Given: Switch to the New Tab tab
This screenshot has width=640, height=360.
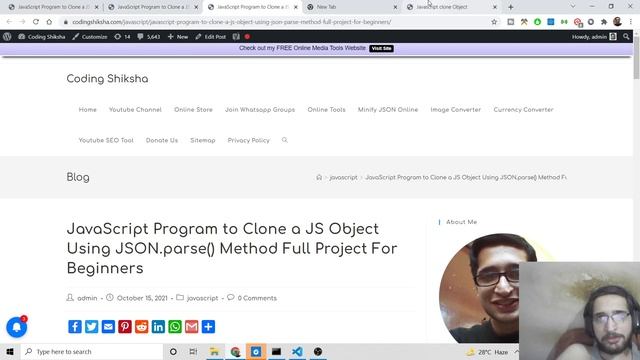Looking at the screenshot, I should (351, 7).
